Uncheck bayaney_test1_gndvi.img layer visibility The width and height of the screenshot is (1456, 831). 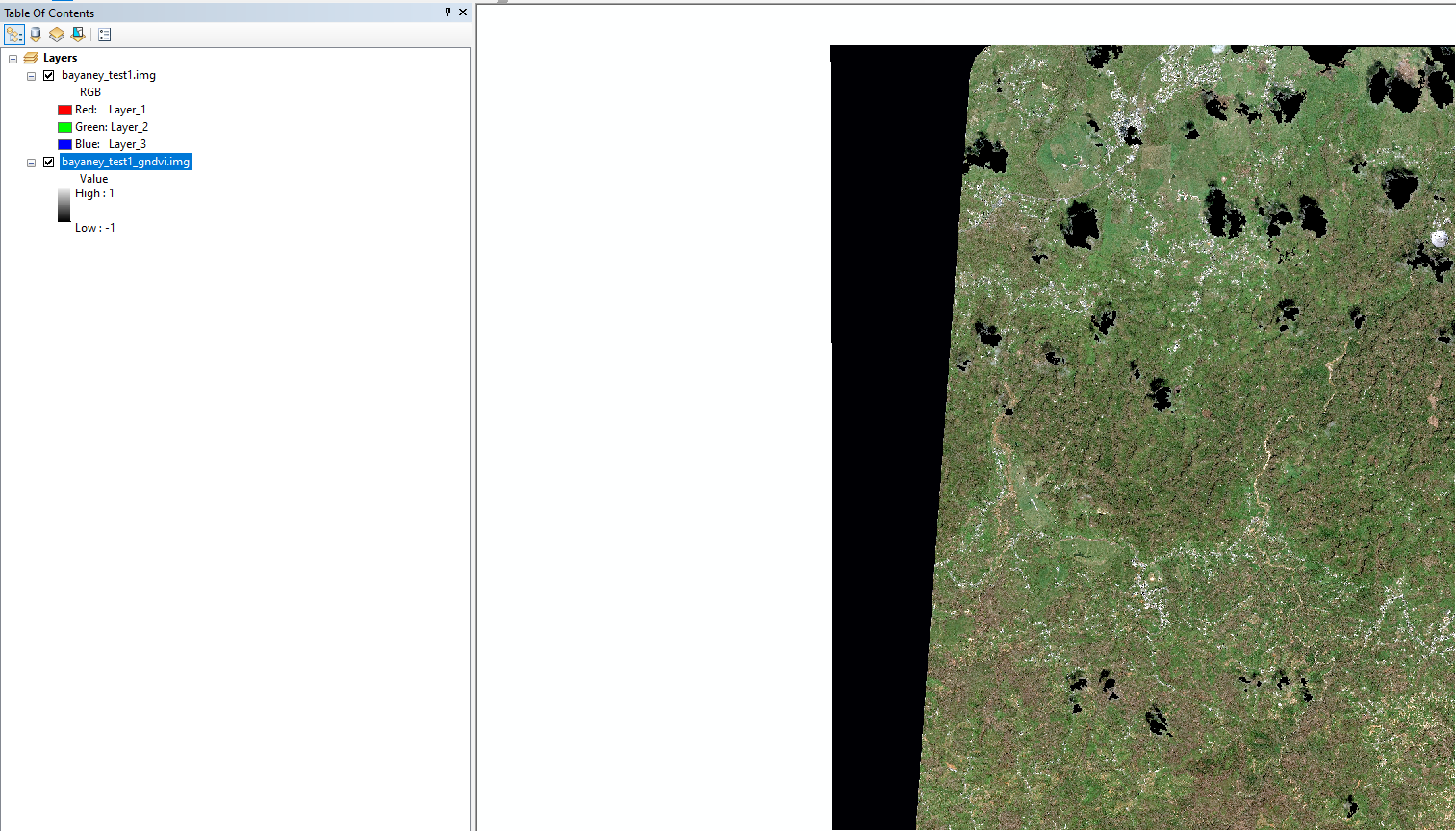(x=49, y=162)
